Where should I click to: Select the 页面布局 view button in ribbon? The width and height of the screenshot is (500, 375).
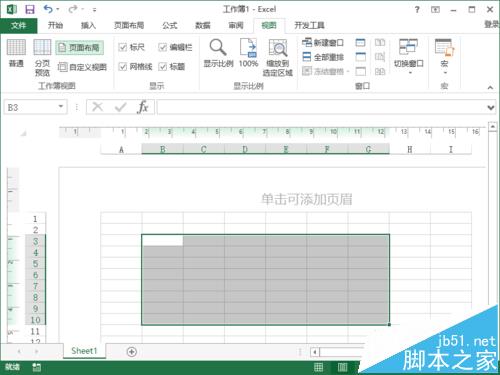click(x=79, y=48)
